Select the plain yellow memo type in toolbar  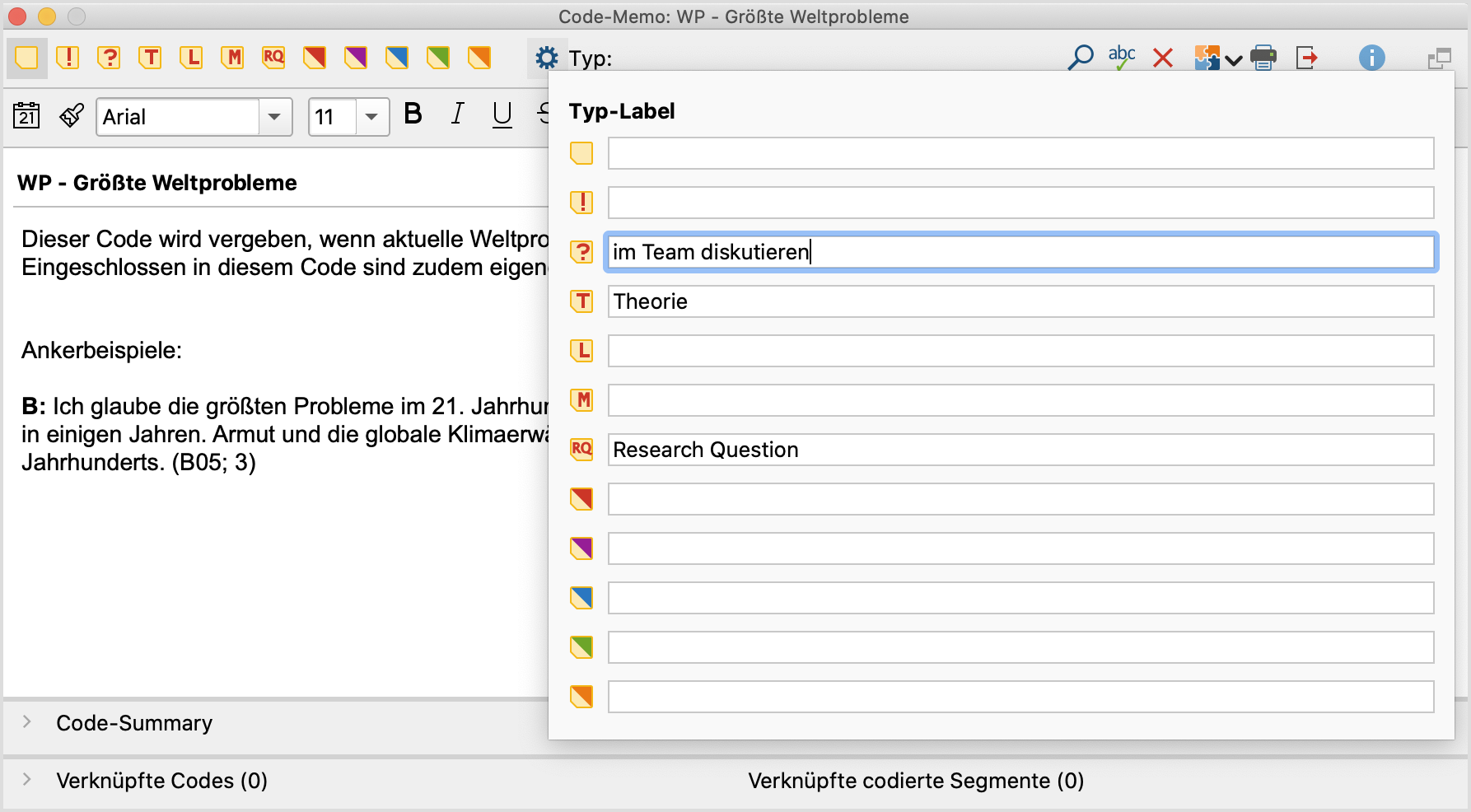point(26,58)
